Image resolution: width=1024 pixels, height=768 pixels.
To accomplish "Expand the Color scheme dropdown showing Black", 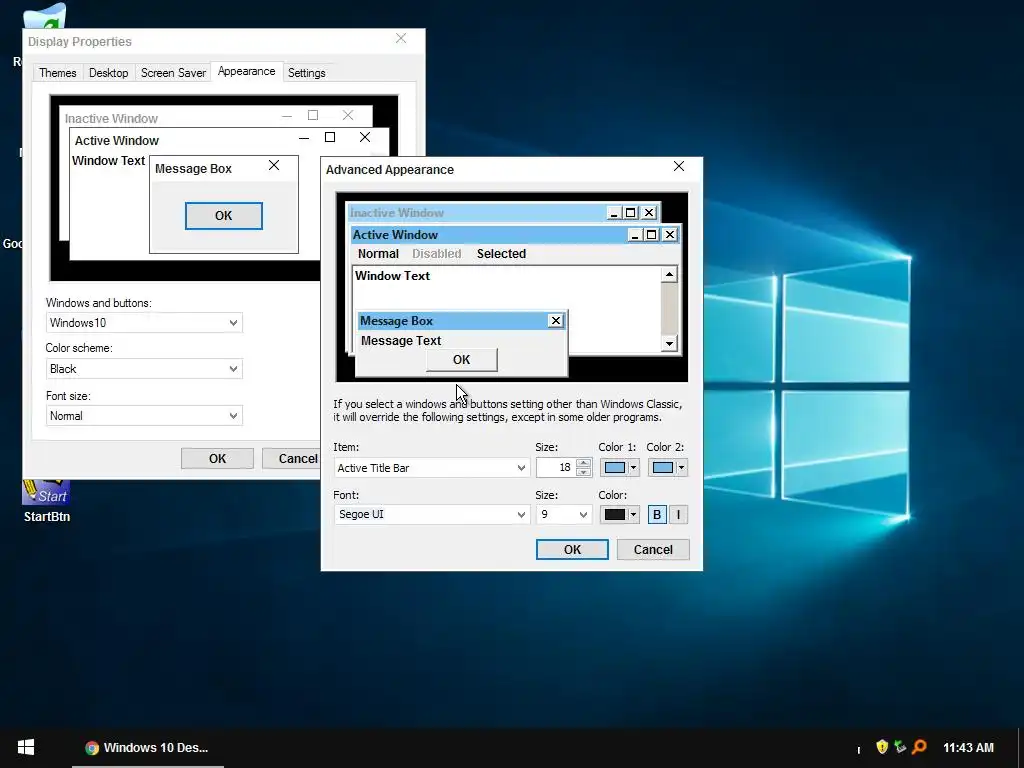I will coord(144,369).
